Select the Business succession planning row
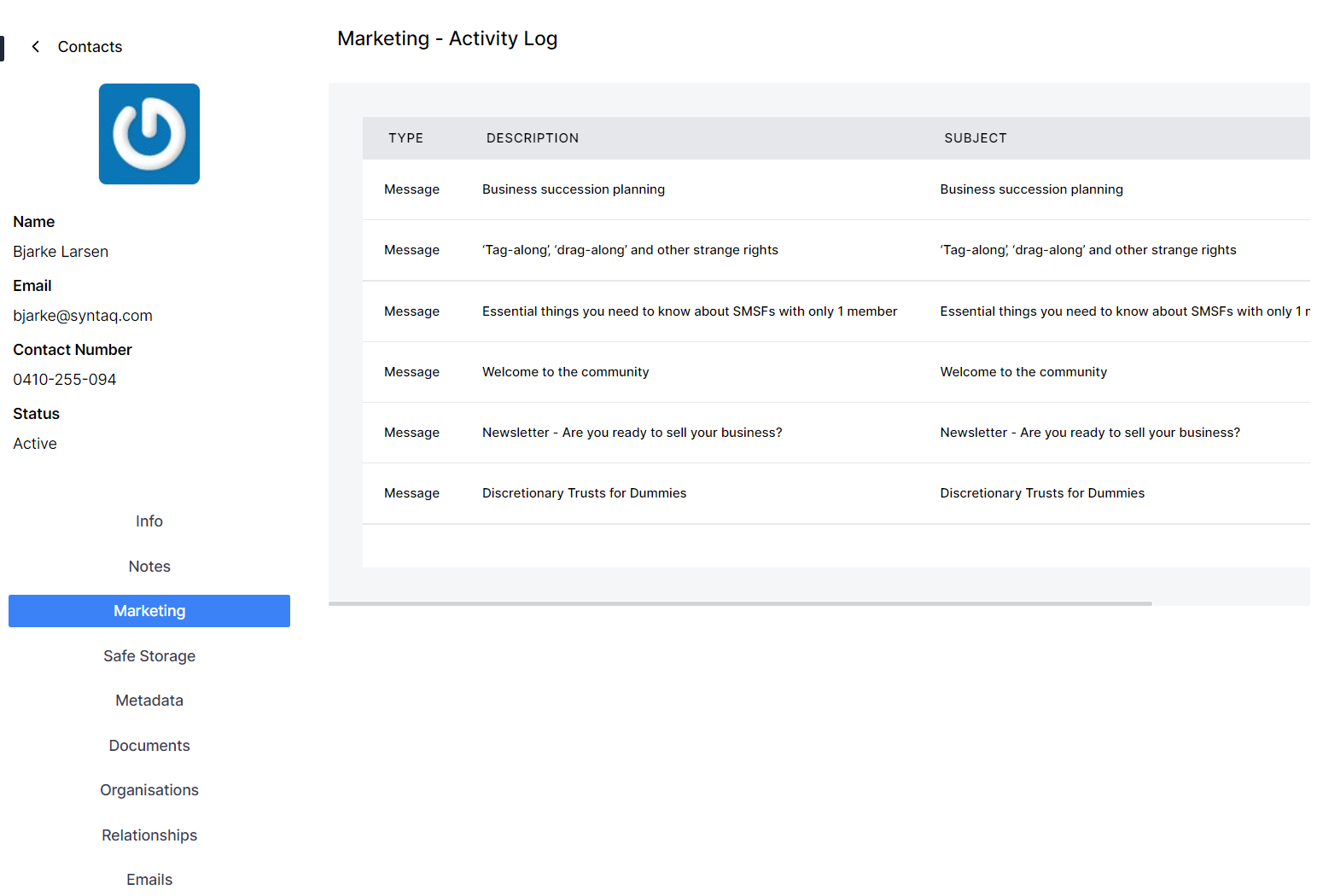Image resolution: width=1323 pixels, height=896 pixels. (573, 189)
